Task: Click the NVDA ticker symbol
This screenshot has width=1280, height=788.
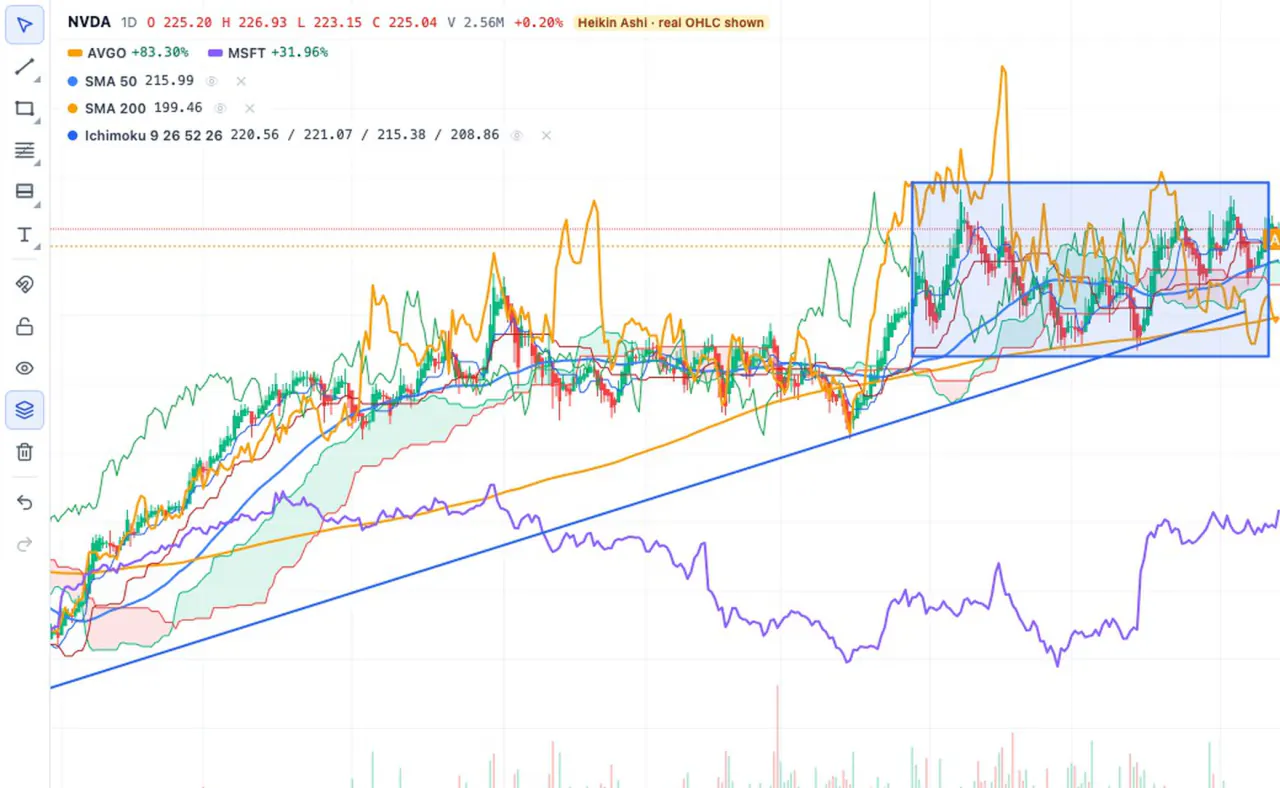Action: (x=89, y=22)
